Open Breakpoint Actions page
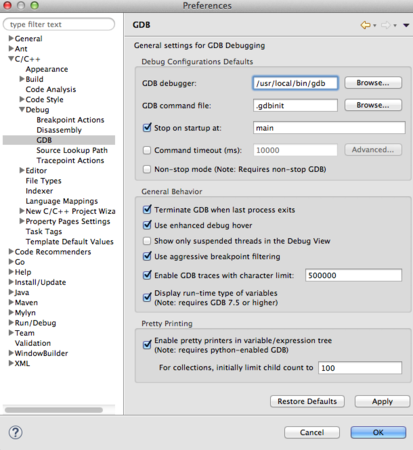The height and width of the screenshot is (450, 413). pos(70,120)
